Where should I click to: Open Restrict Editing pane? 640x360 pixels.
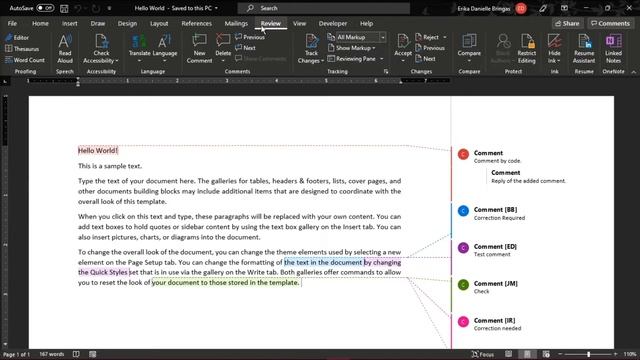(527, 49)
